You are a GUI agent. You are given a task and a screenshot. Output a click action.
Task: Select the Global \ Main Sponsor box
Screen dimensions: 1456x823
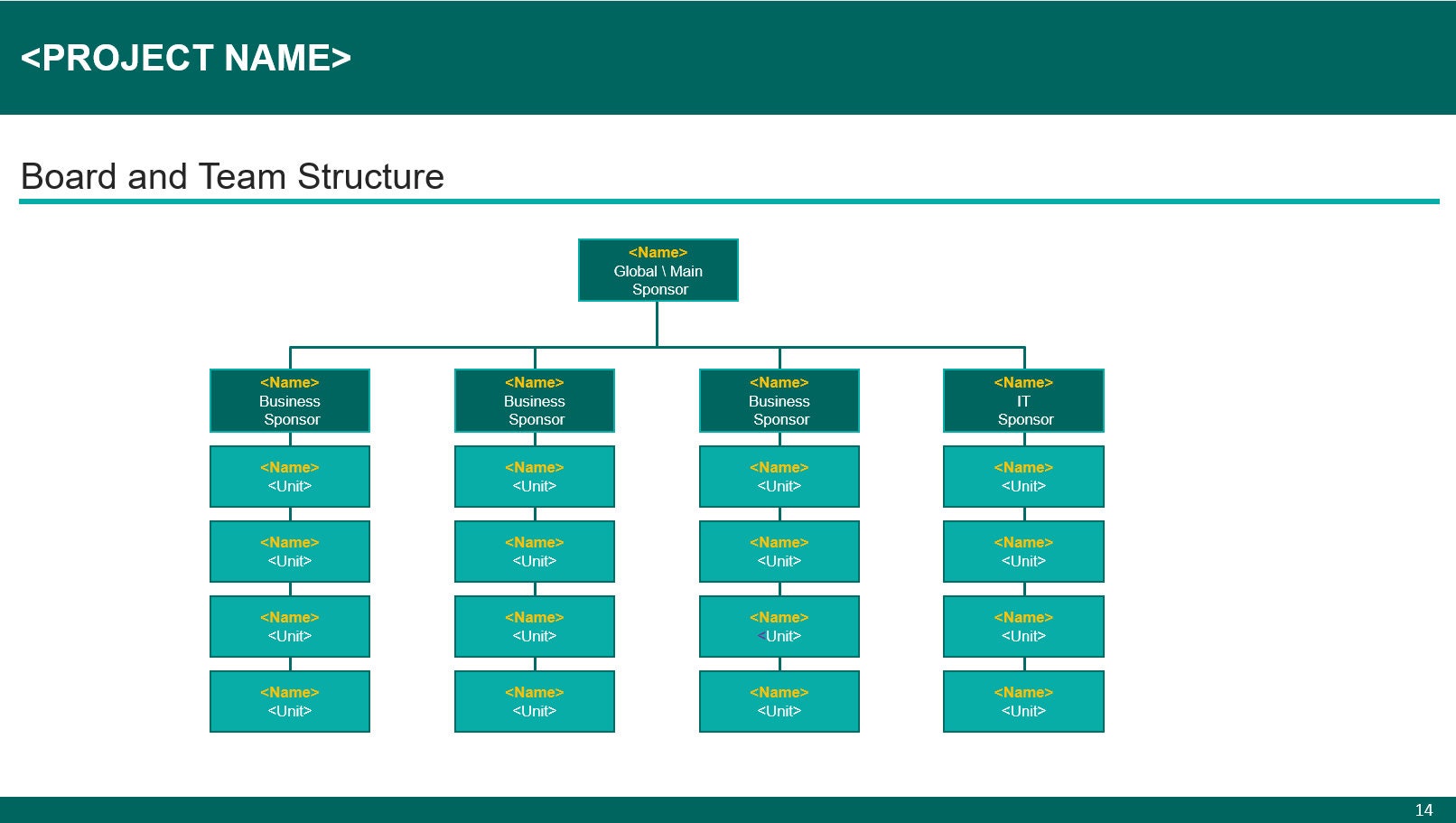coord(658,270)
